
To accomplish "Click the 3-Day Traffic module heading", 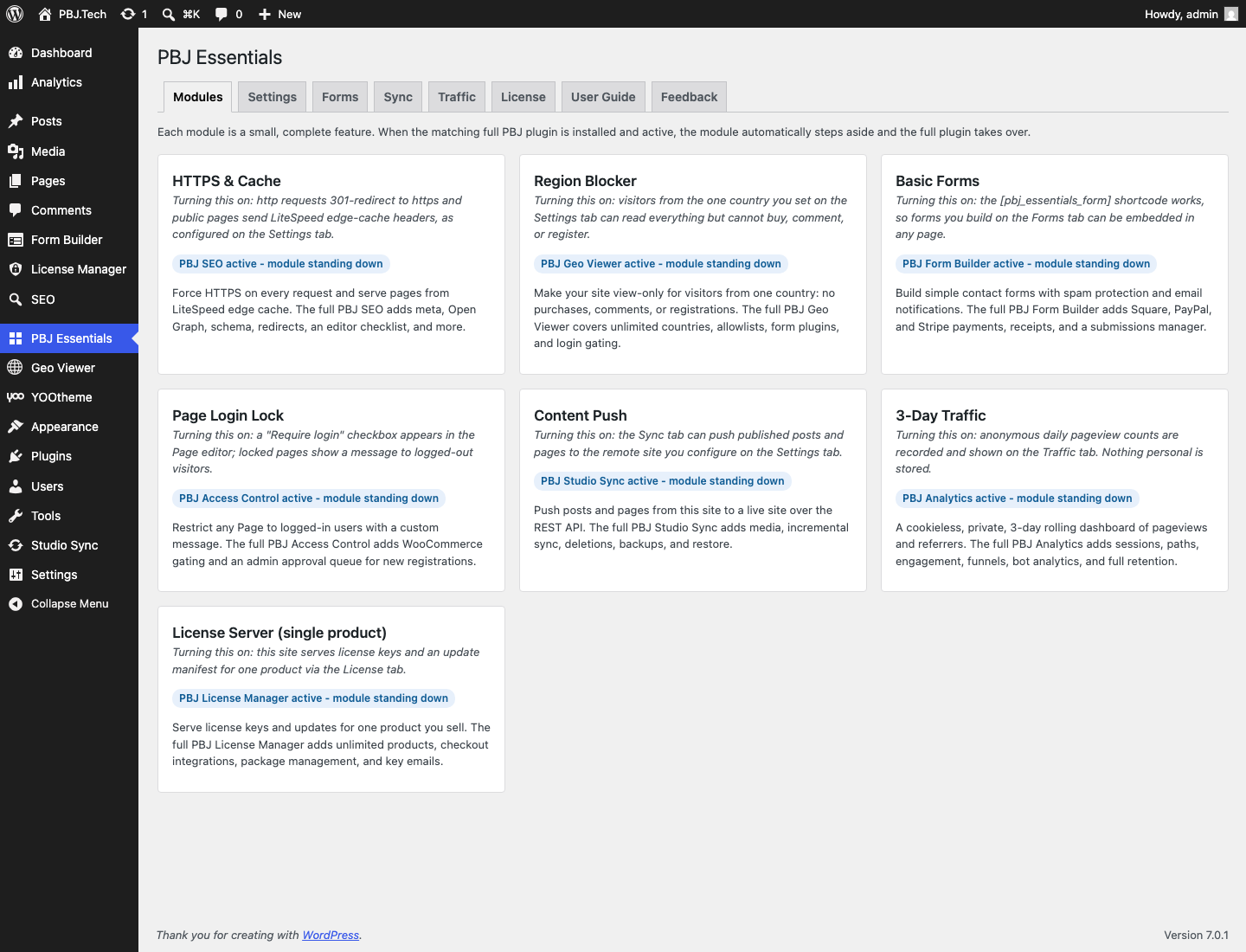I will 941,415.
